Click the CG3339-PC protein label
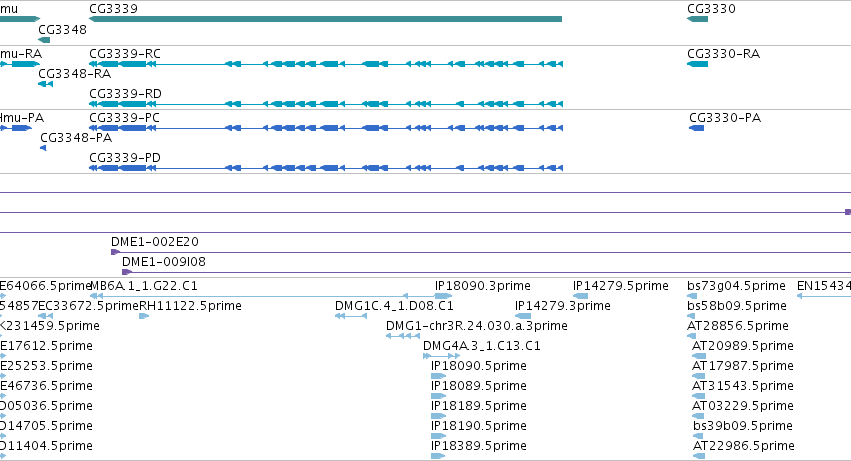Viewport: 851px width, 461px height. pyautogui.click(x=124, y=118)
